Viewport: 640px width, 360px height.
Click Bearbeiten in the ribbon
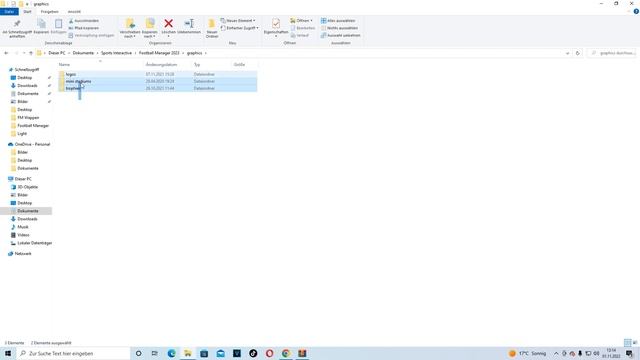coord(302,28)
